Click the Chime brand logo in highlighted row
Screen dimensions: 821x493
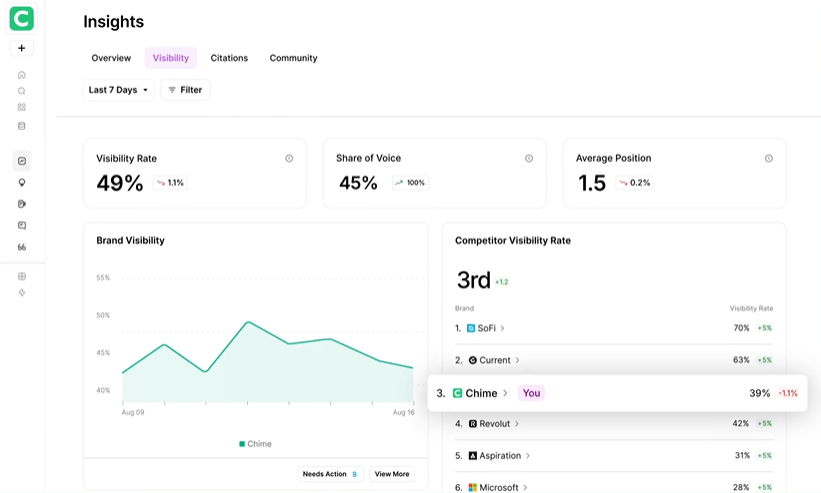(457, 393)
